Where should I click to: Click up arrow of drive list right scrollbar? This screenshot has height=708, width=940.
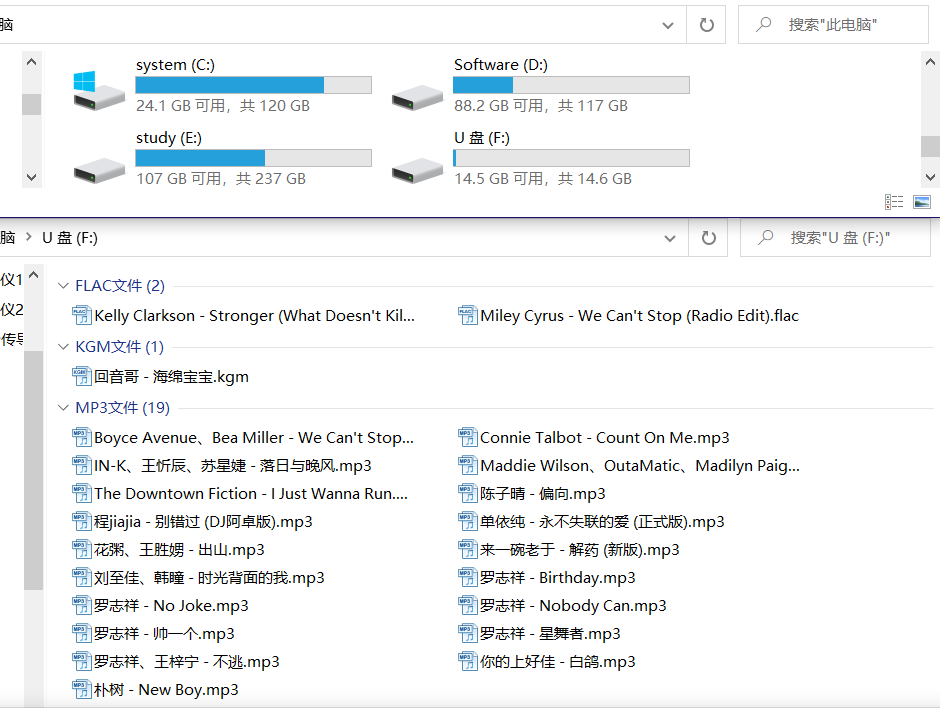click(x=930, y=62)
